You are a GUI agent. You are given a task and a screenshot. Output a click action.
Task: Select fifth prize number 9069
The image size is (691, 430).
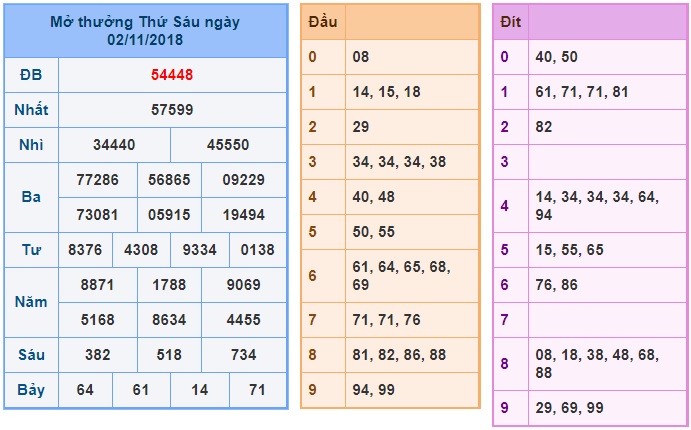pyautogui.click(x=244, y=285)
